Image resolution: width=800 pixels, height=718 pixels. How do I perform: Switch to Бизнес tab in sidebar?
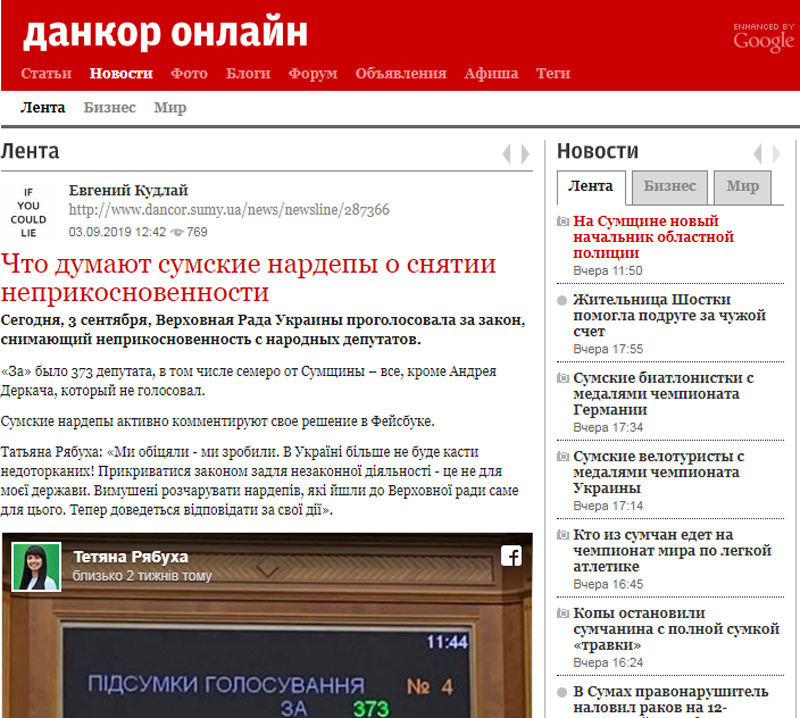tap(669, 187)
